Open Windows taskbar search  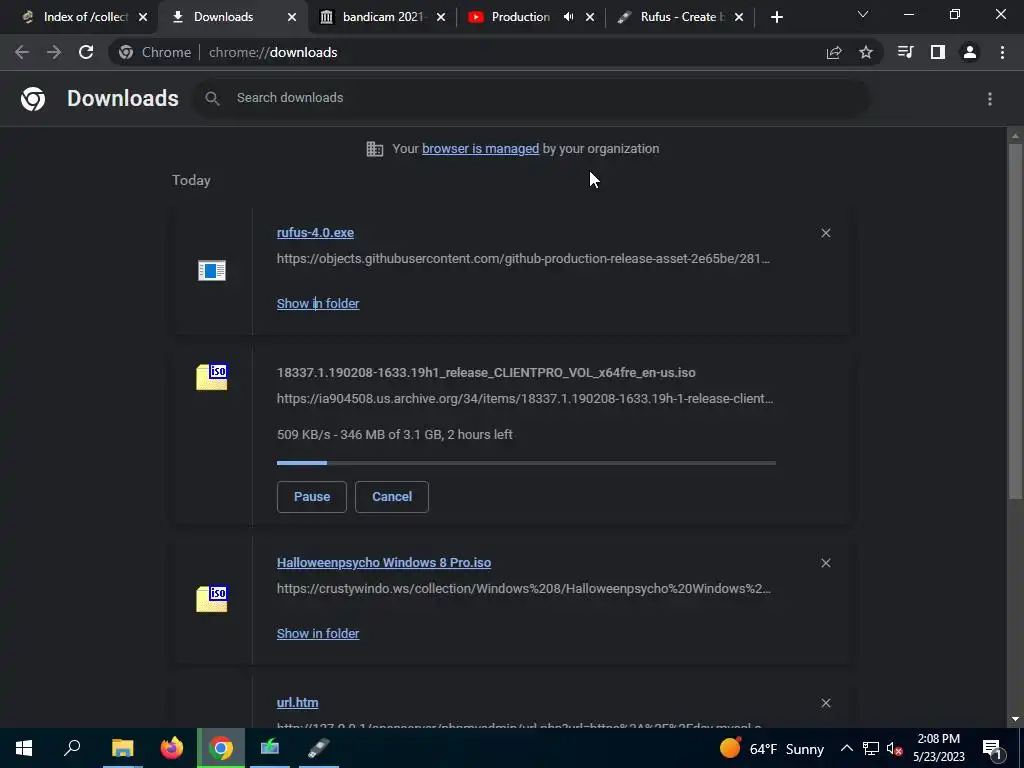[x=72, y=748]
